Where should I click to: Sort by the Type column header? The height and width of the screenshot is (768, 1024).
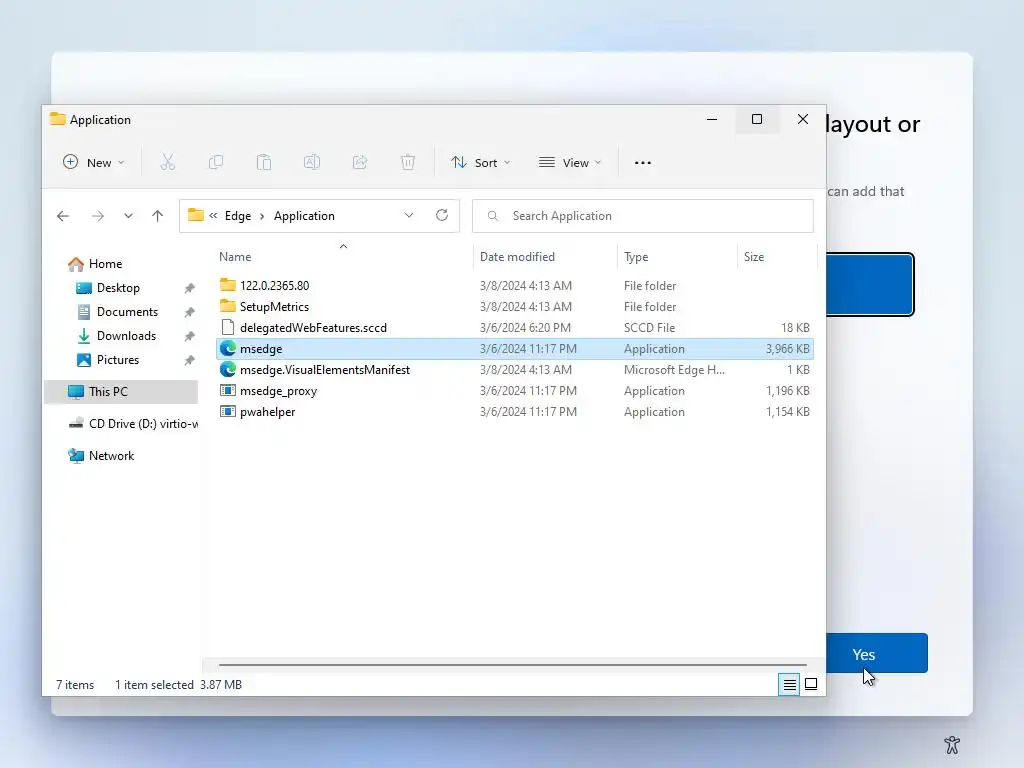(677, 257)
